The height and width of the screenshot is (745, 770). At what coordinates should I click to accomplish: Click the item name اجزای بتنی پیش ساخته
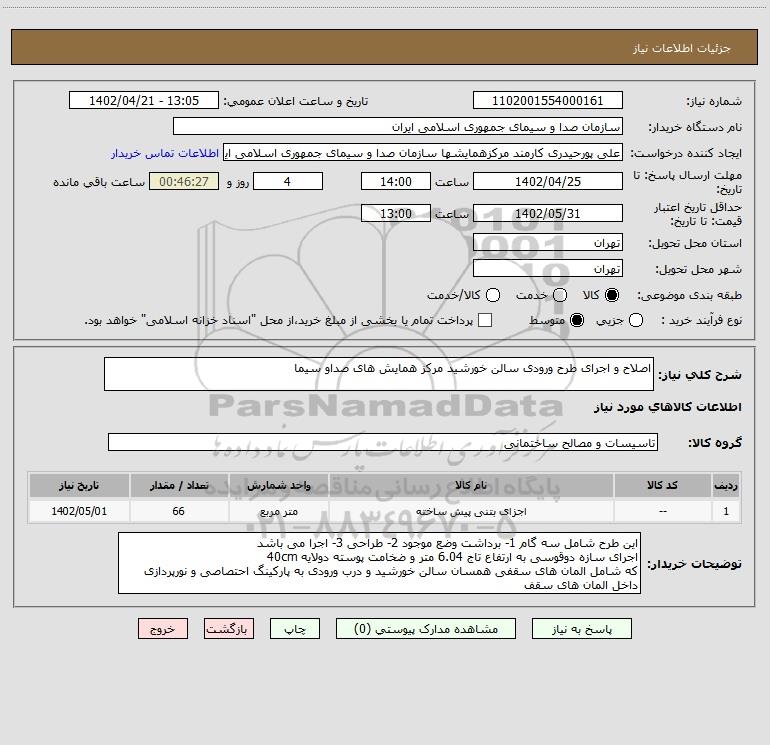(x=471, y=511)
